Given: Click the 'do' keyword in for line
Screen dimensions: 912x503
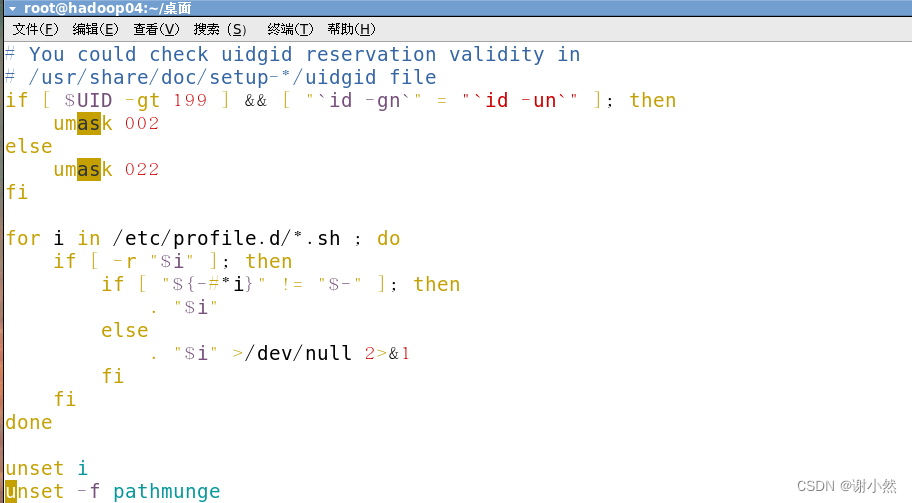Looking at the screenshot, I should click(x=389, y=238).
